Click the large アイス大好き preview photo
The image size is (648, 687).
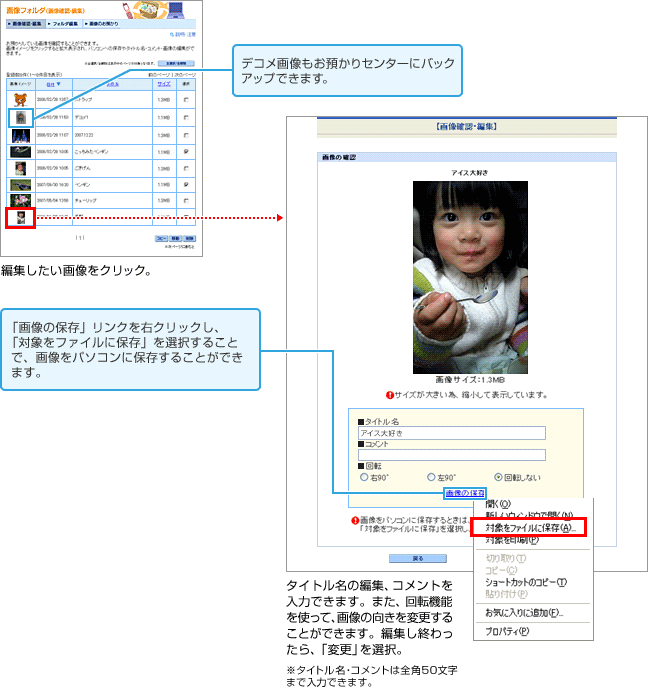click(470, 277)
